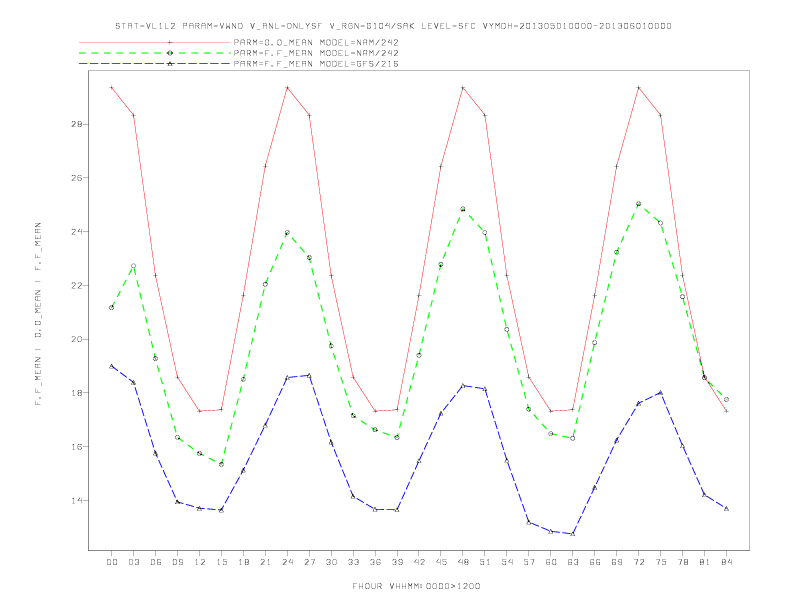
Task: Click x-axis tick label 78
Action: pos(683,562)
